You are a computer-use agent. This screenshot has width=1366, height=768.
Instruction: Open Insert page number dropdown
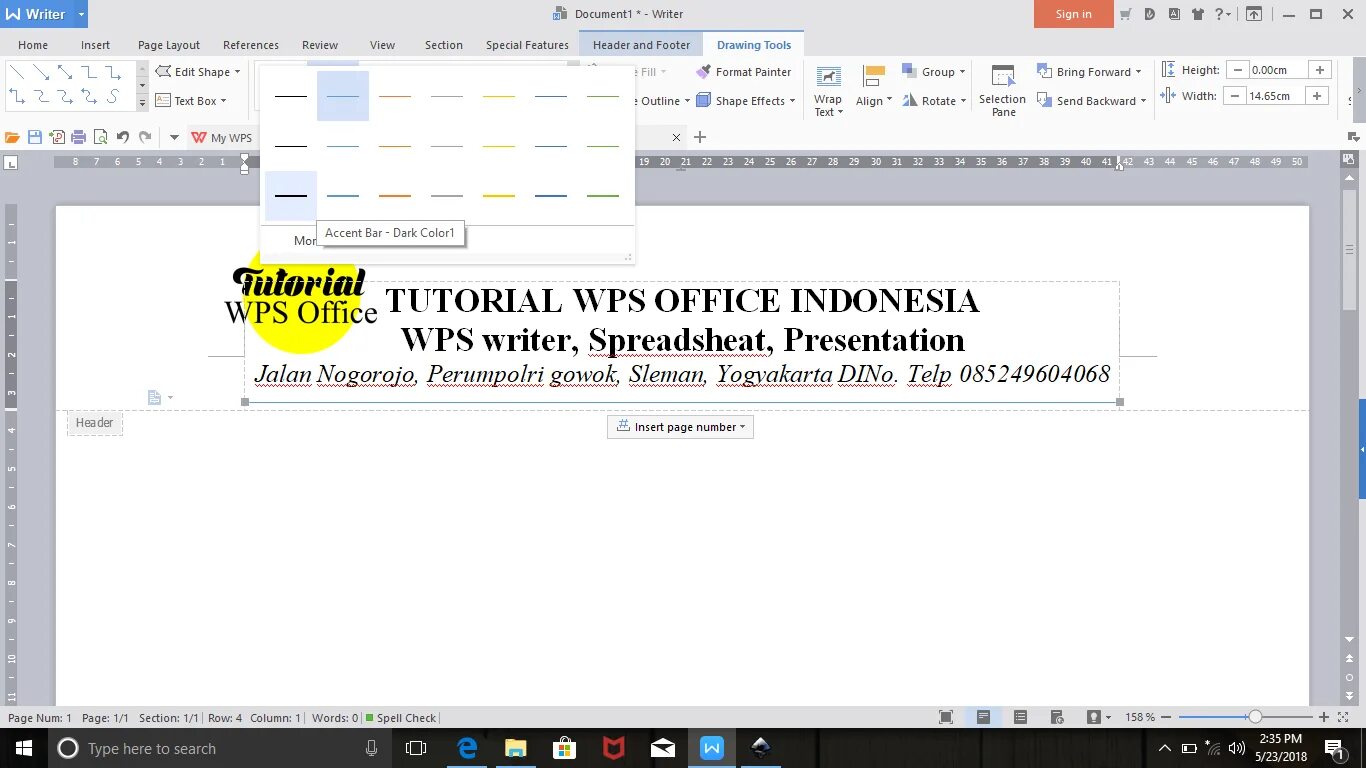(680, 427)
